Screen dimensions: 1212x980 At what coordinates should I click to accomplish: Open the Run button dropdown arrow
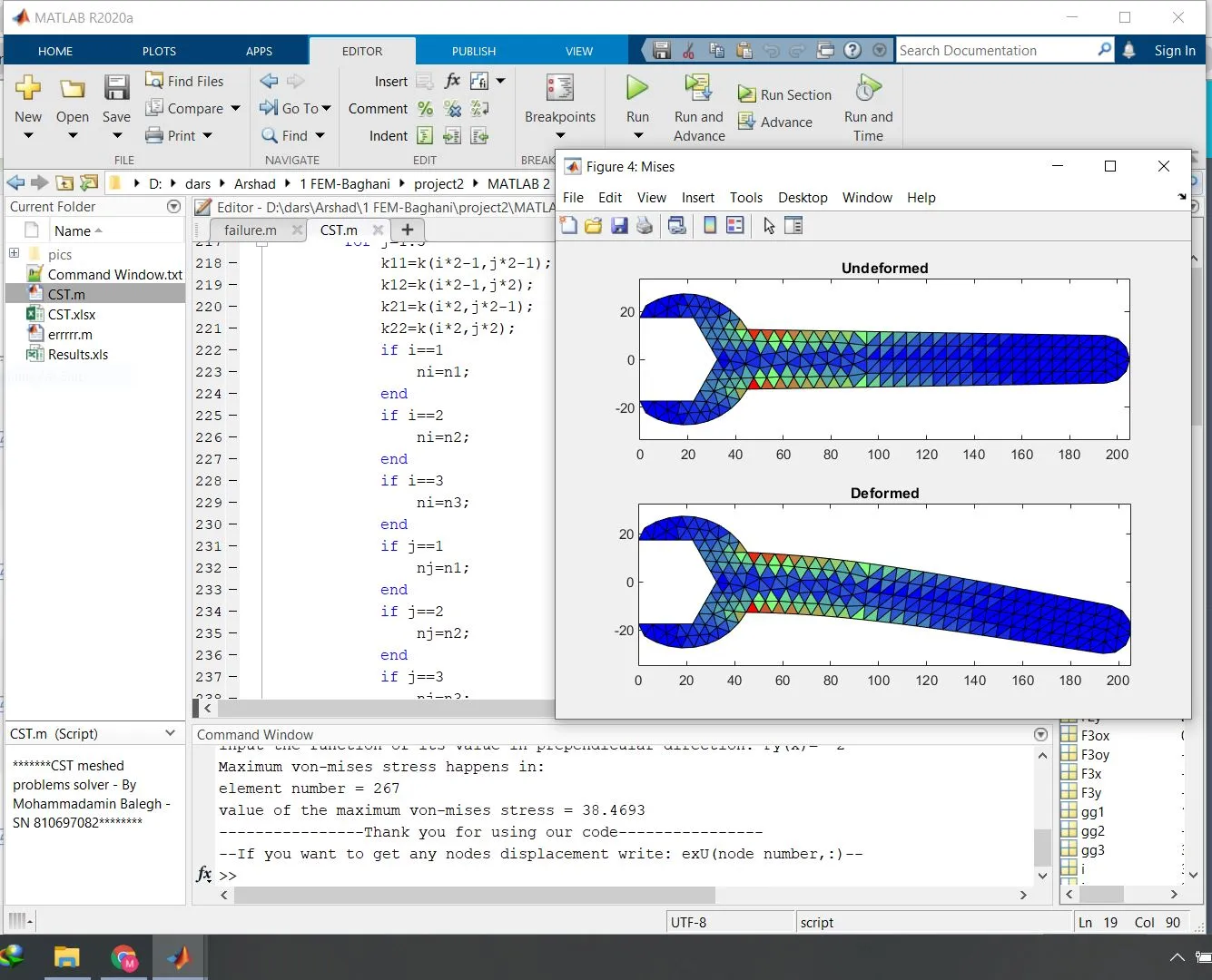637,136
